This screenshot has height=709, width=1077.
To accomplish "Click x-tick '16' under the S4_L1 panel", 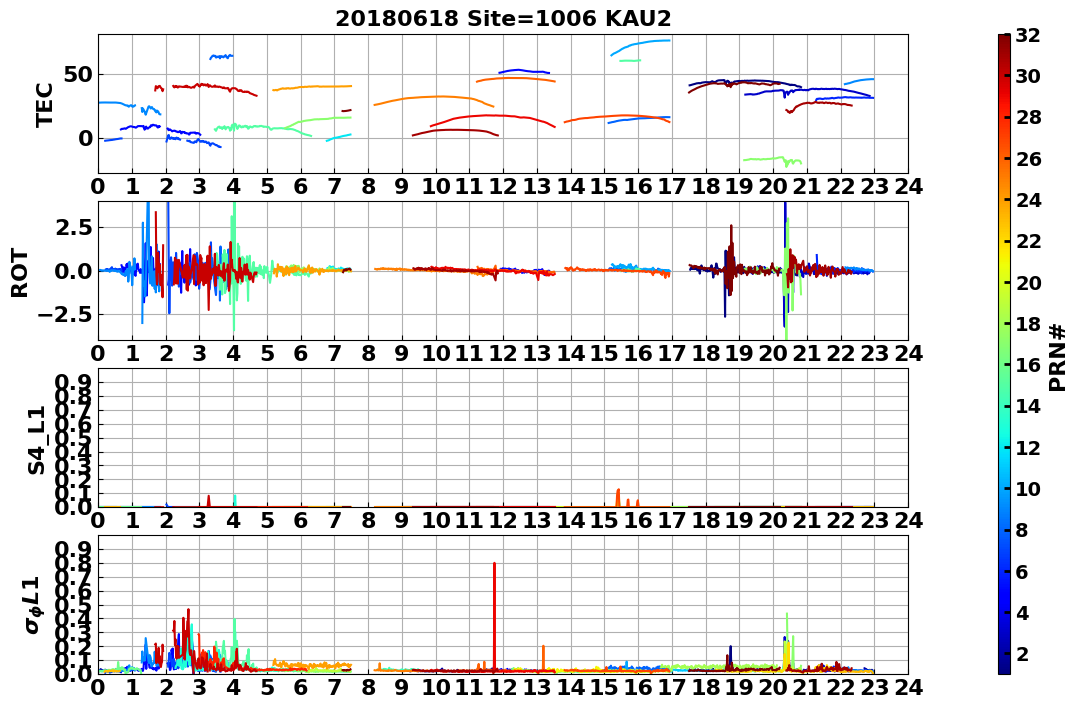I will (638, 520).
